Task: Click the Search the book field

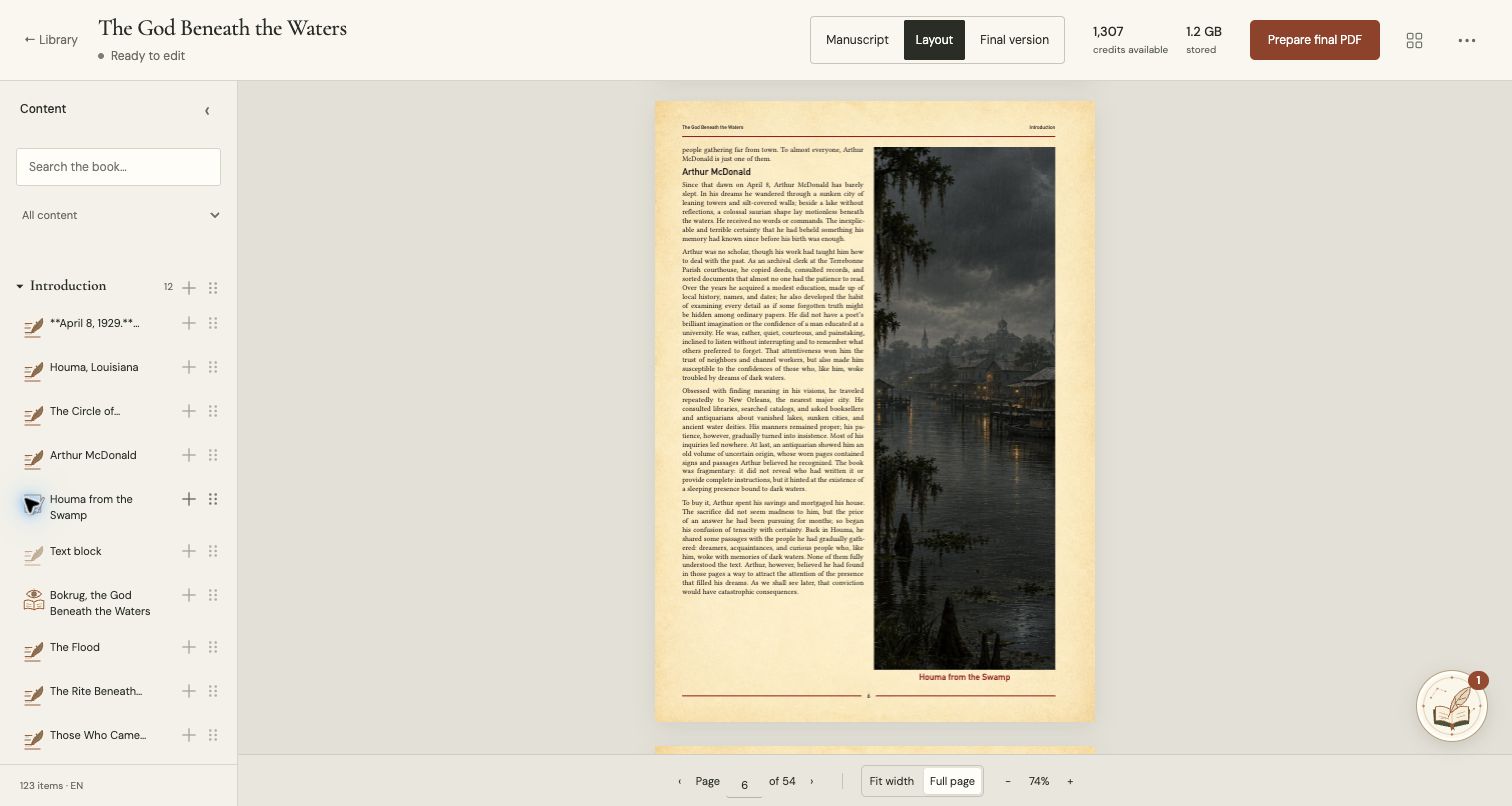Action: pos(118,167)
